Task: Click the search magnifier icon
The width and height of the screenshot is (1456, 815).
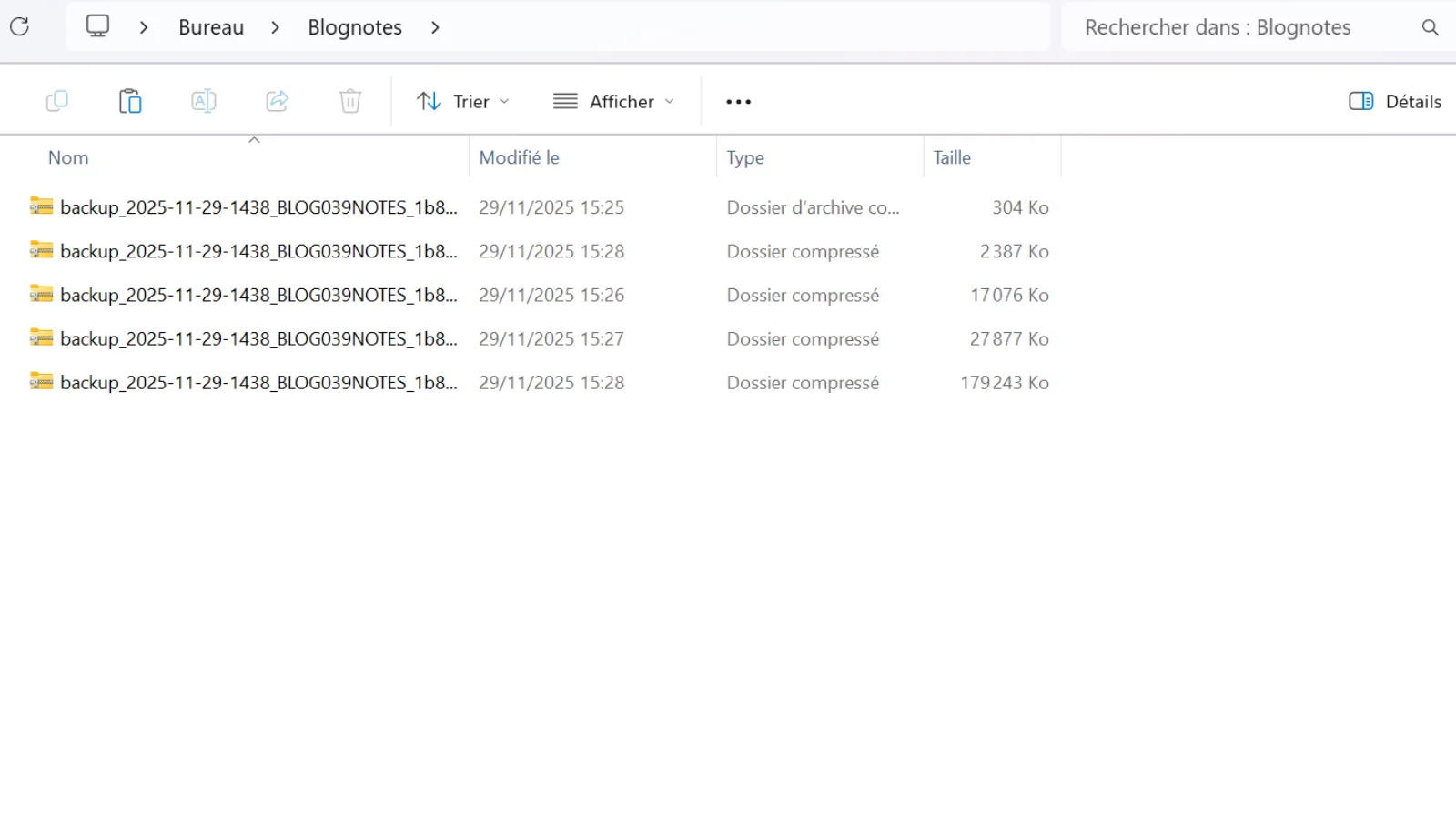Action: (1430, 27)
